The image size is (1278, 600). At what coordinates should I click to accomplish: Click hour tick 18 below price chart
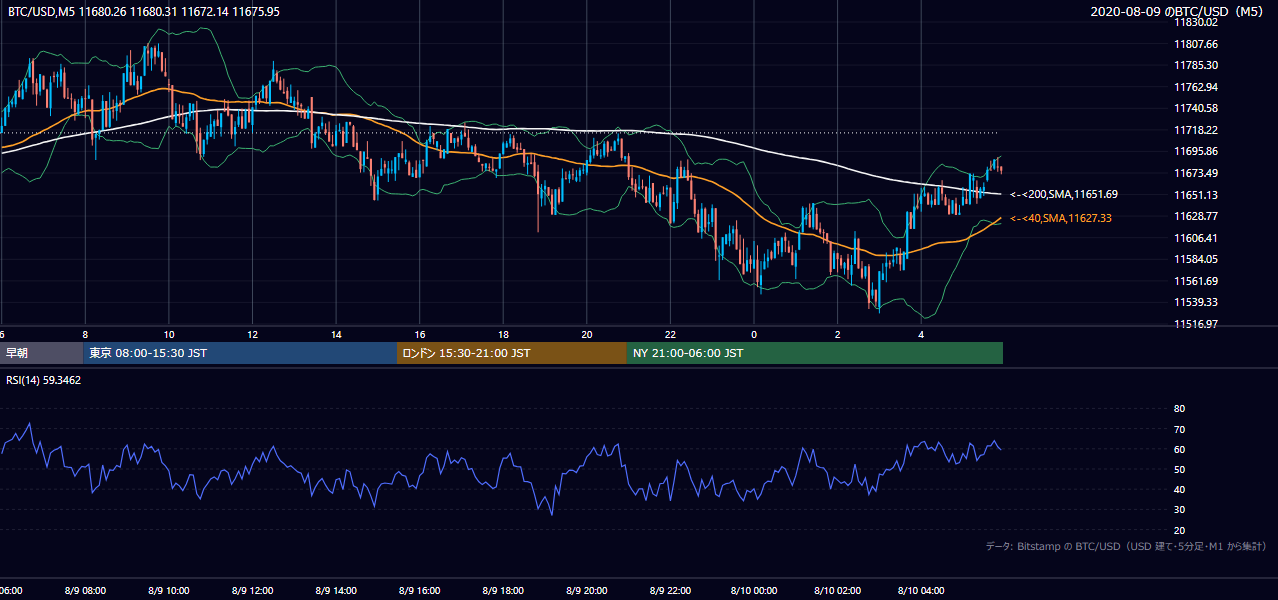[x=503, y=335]
